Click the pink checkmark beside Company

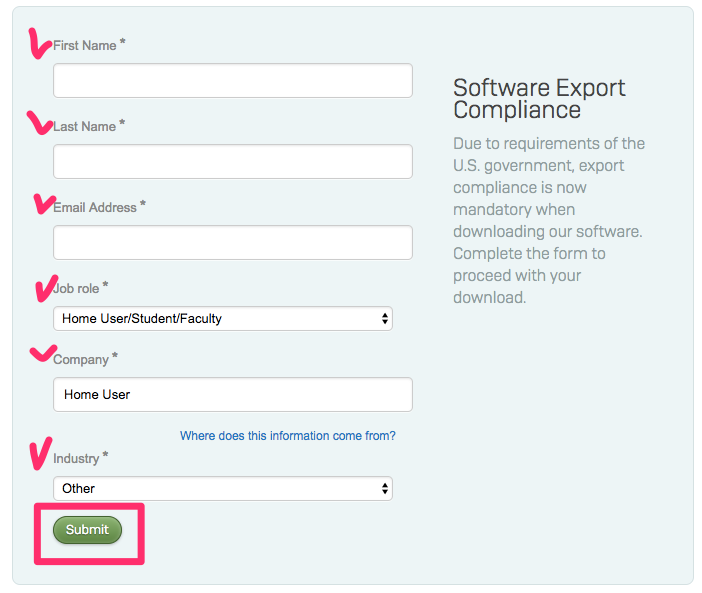[43, 353]
